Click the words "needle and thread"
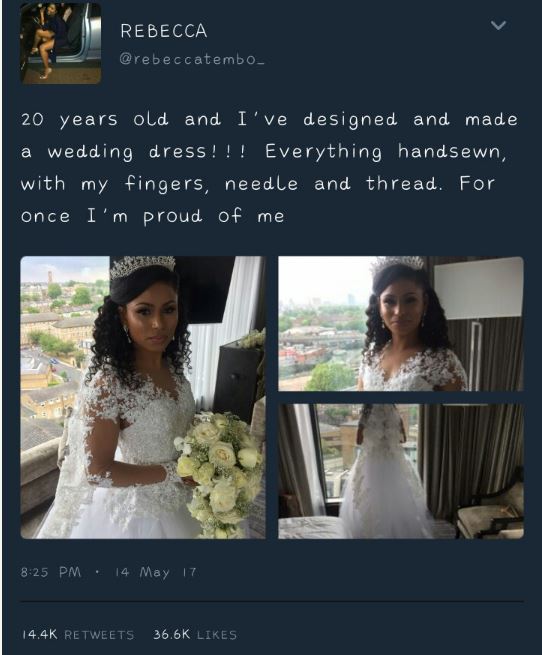 point(331,184)
